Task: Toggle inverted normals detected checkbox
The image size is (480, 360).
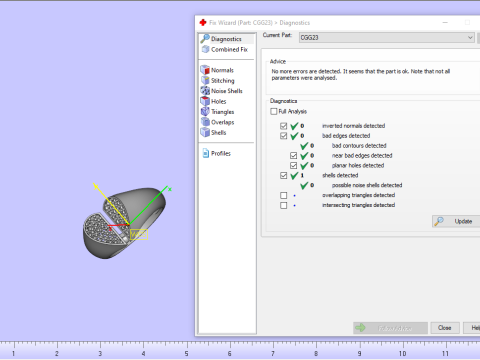Action: [x=284, y=126]
